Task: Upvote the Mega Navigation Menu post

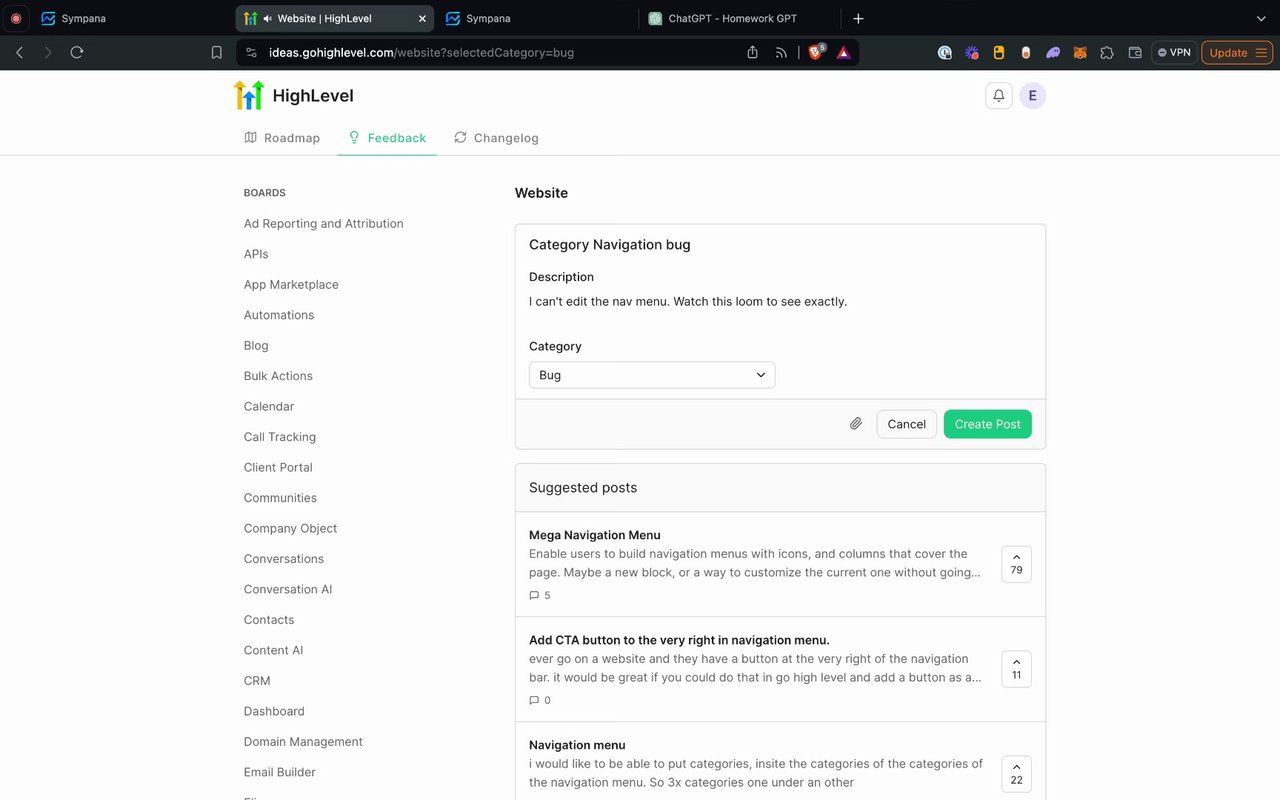Action: click(1016, 564)
